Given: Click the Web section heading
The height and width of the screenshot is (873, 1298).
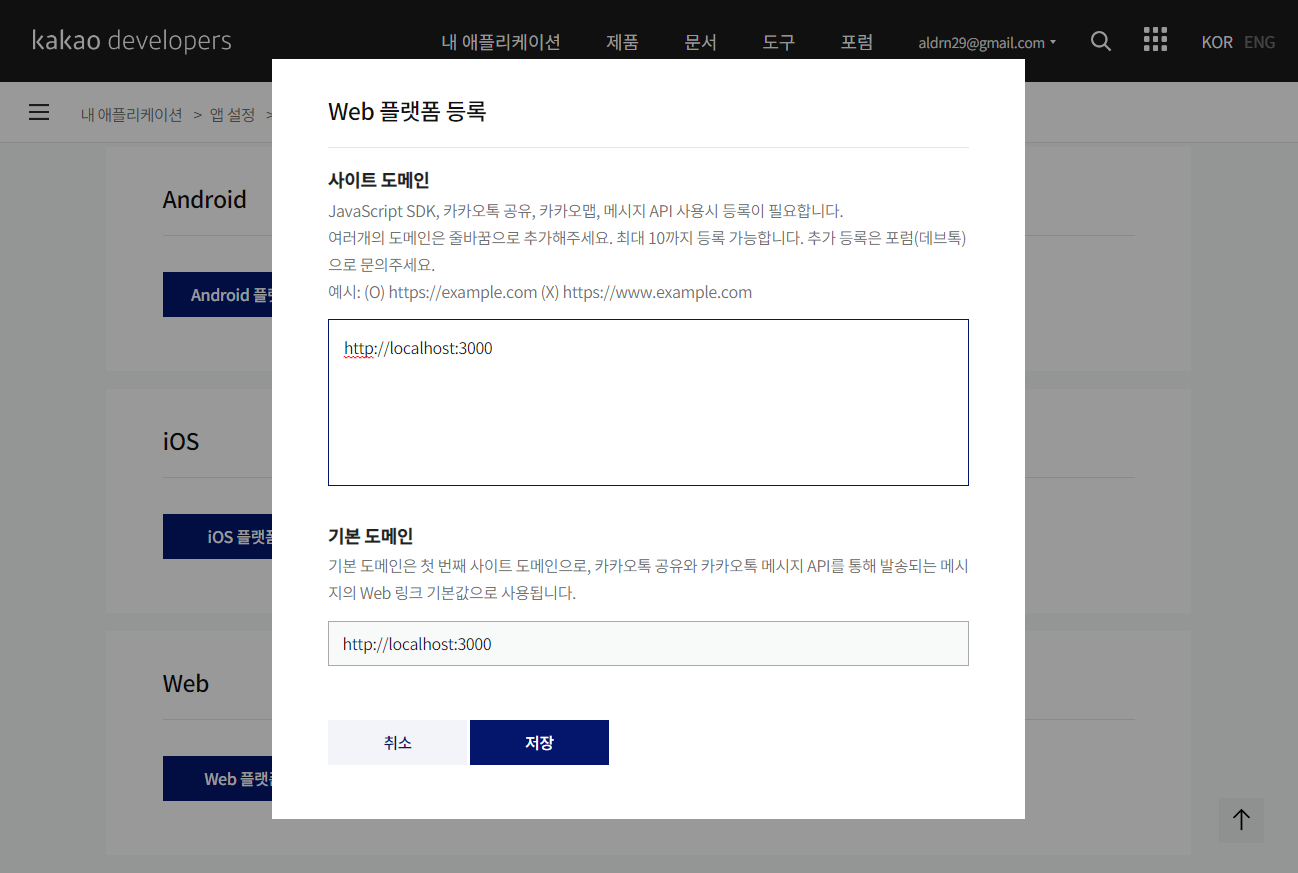Looking at the screenshot, I should (x=186, y=683).
